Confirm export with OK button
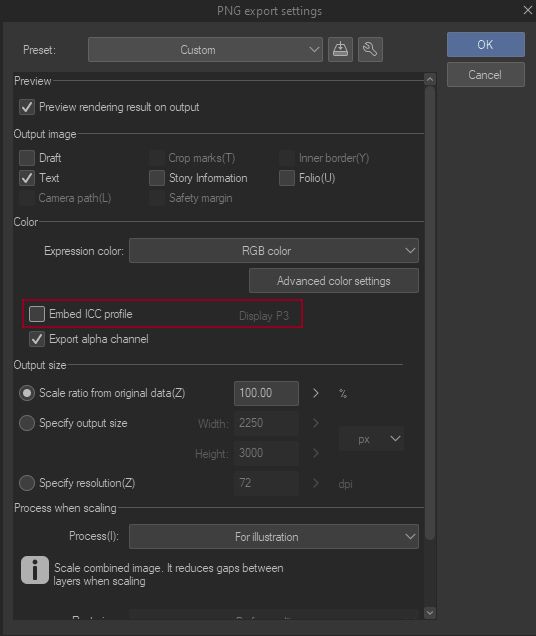 (486, 45)
